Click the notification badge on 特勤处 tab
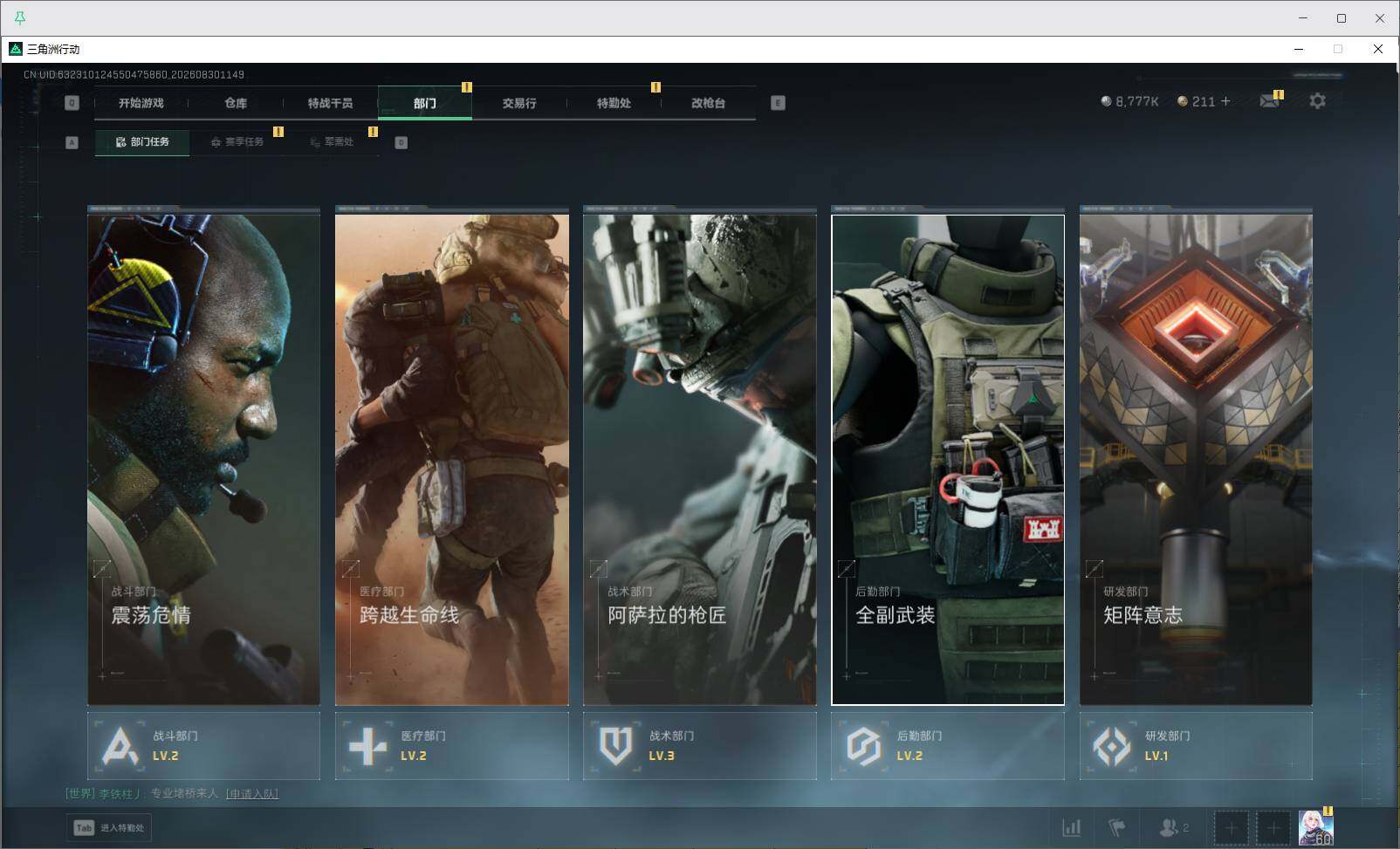 tap(655, 87)
